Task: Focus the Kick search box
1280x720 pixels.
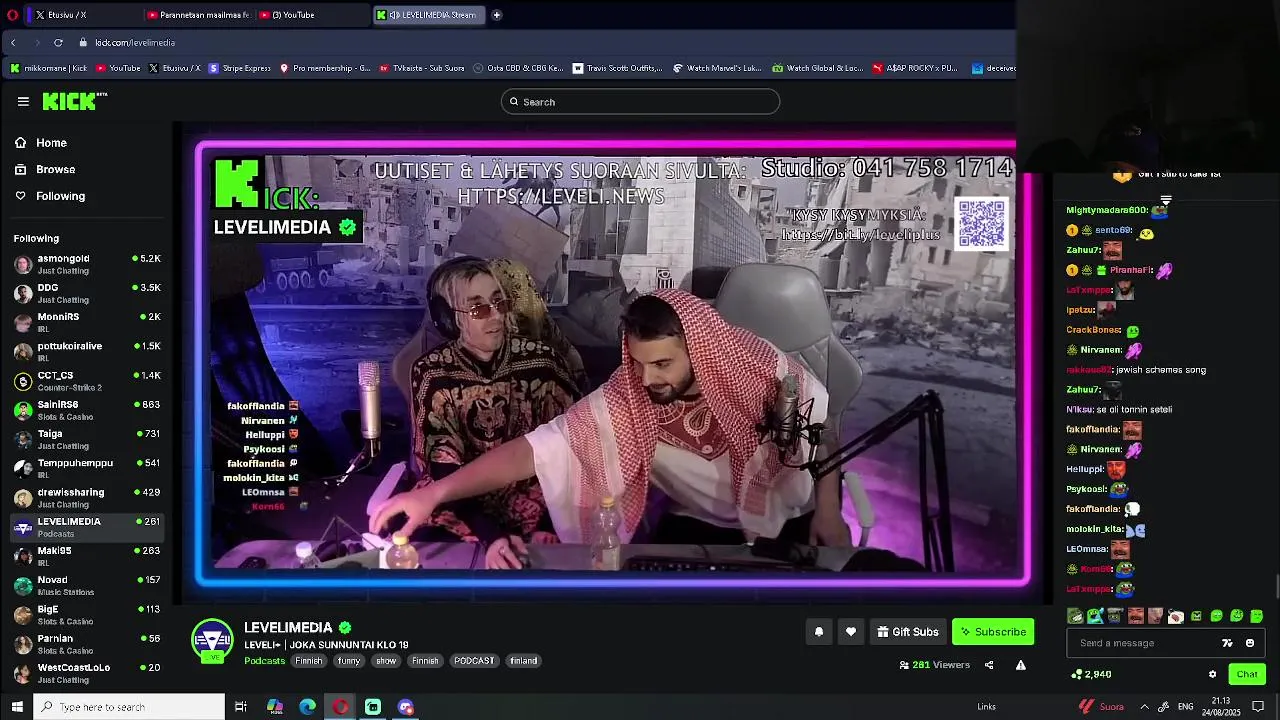Action: (x=640, y=102)
